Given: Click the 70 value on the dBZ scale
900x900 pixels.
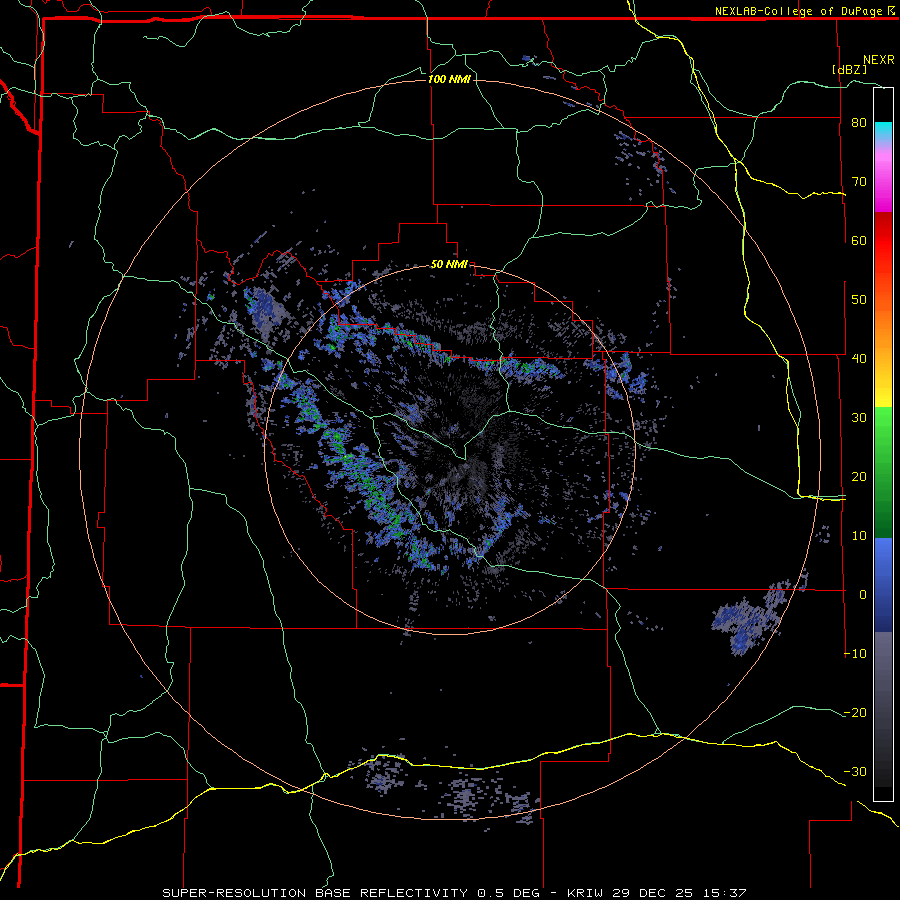Looking at the screenshot, I should pos(859,182).
